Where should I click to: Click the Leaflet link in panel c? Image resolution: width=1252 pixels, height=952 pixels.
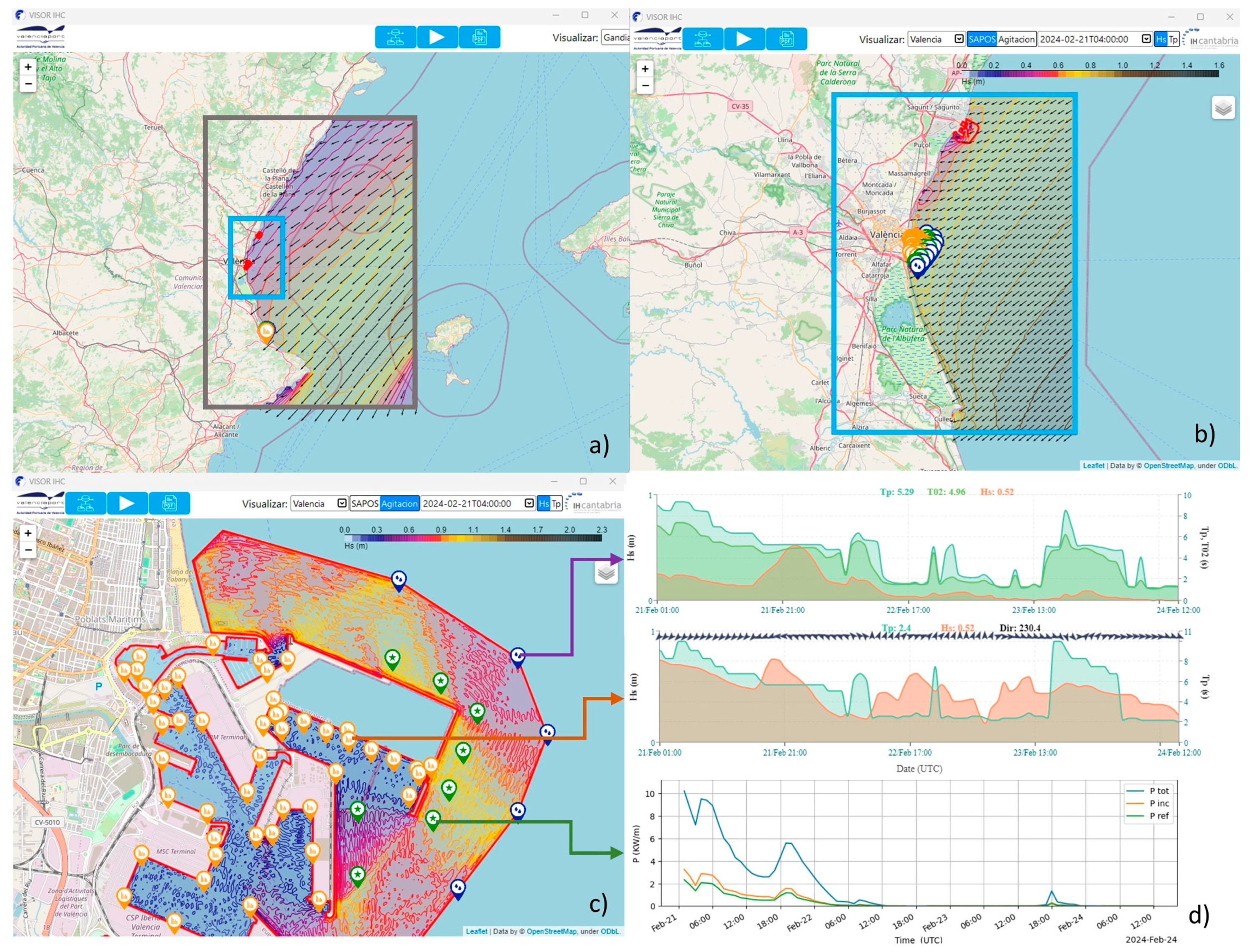point(476,931)
